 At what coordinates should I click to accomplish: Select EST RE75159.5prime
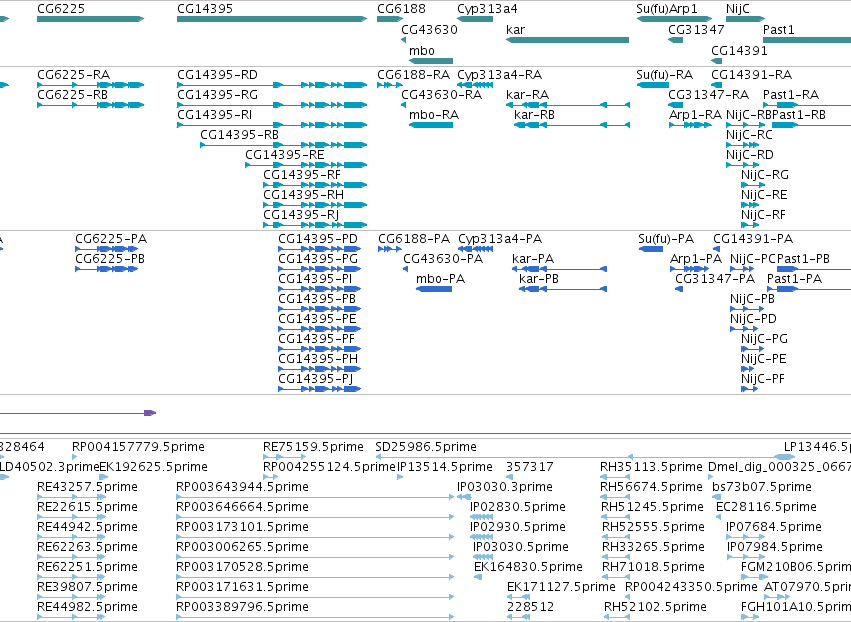pyautogui.click(x=313, y=447)
